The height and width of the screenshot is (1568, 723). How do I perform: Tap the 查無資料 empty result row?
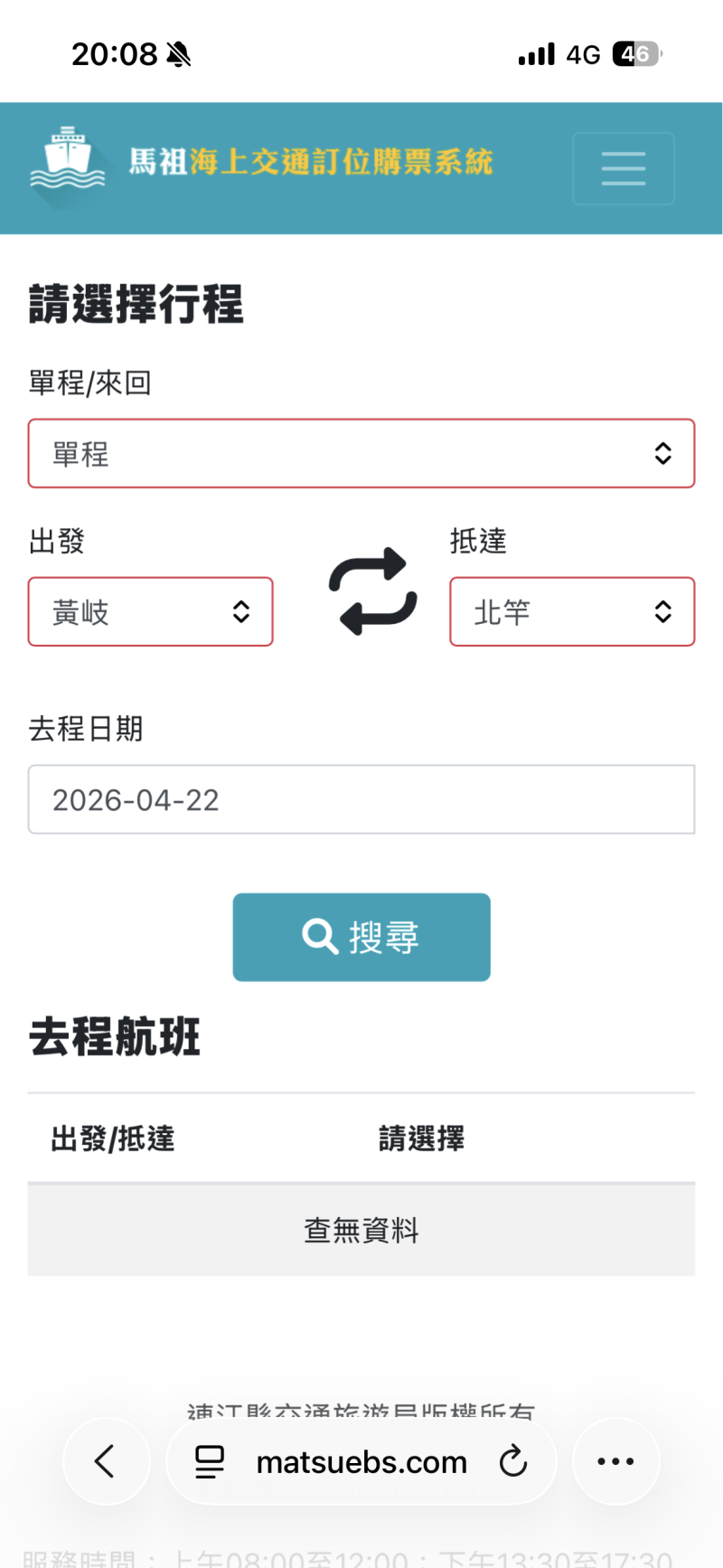click(x=361, y=1230)
